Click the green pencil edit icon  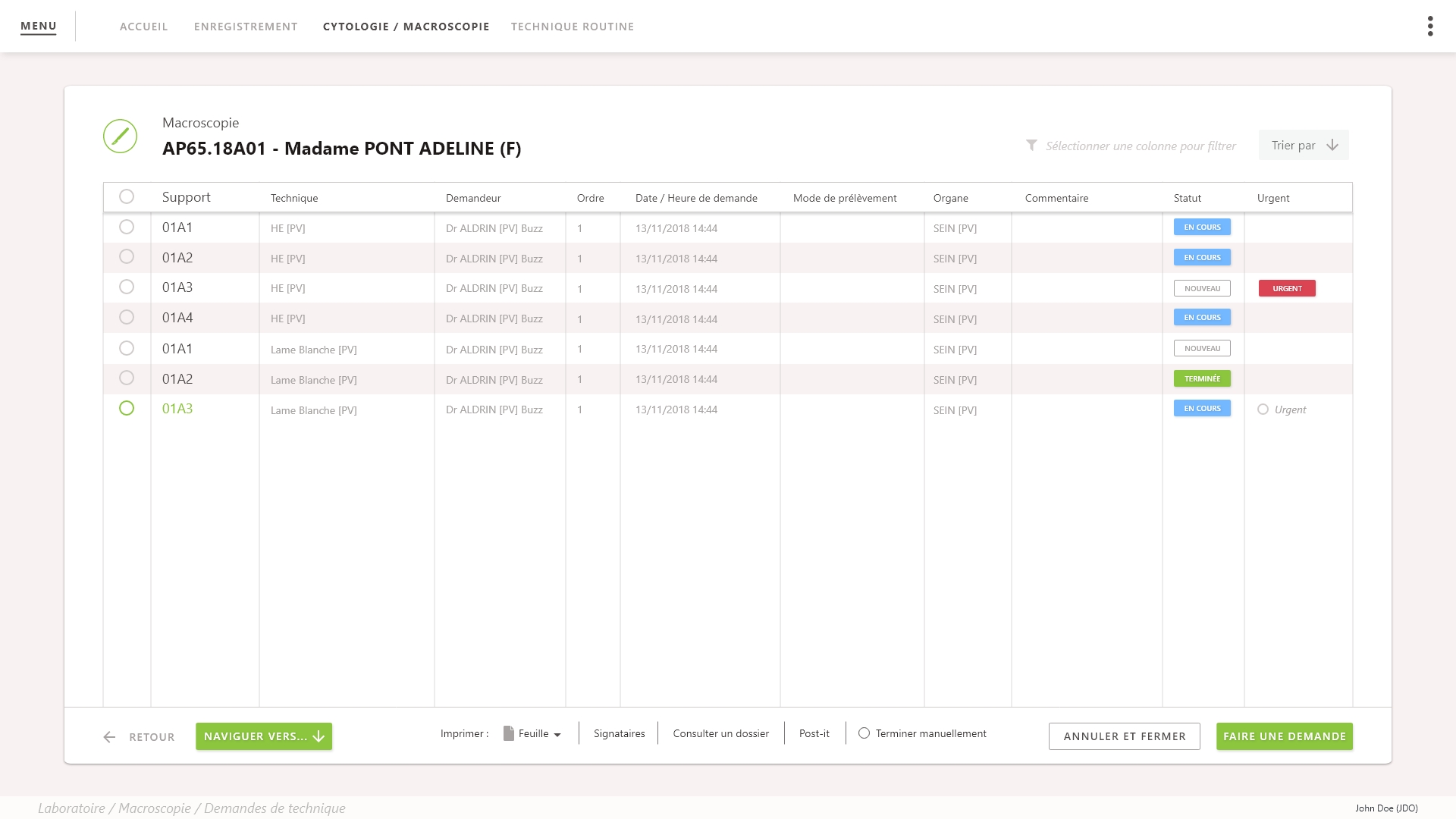tap(120, 136)
